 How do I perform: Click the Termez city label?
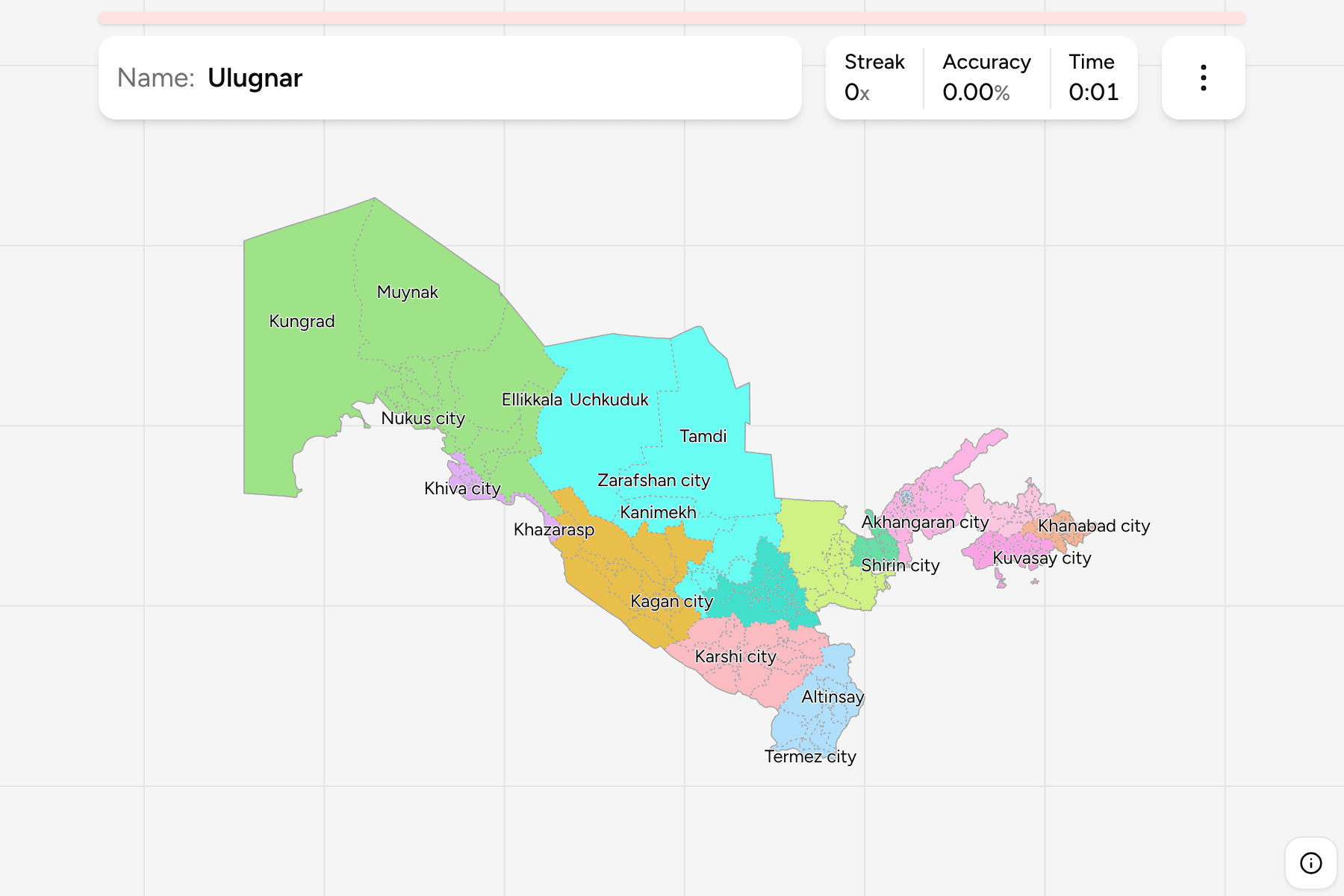[810, 756]
